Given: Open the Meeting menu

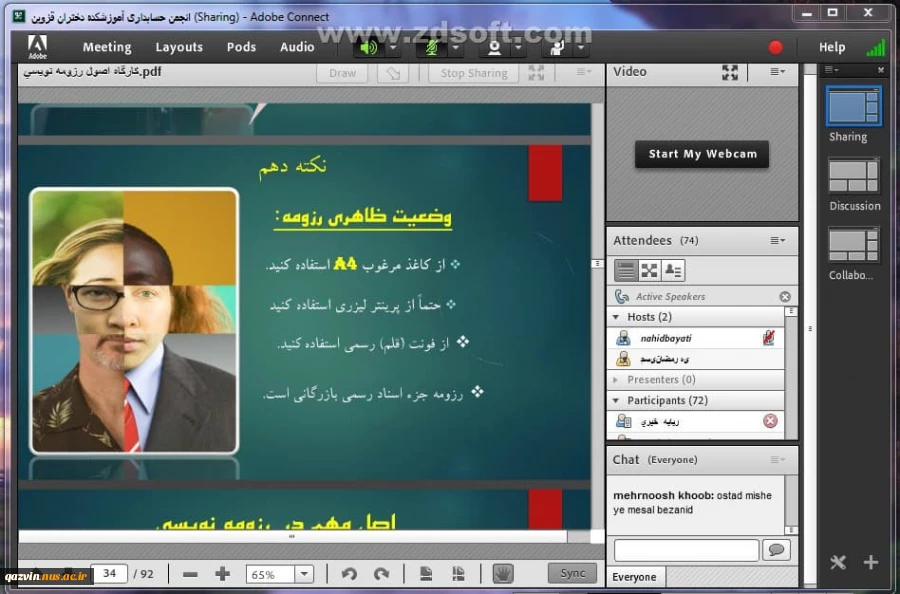Looking at the screenshot, I should [x=107, y=47].
